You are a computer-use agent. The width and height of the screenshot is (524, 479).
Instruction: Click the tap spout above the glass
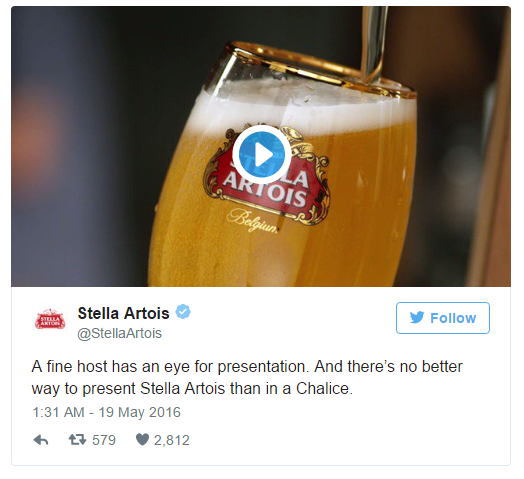[374, 45]
